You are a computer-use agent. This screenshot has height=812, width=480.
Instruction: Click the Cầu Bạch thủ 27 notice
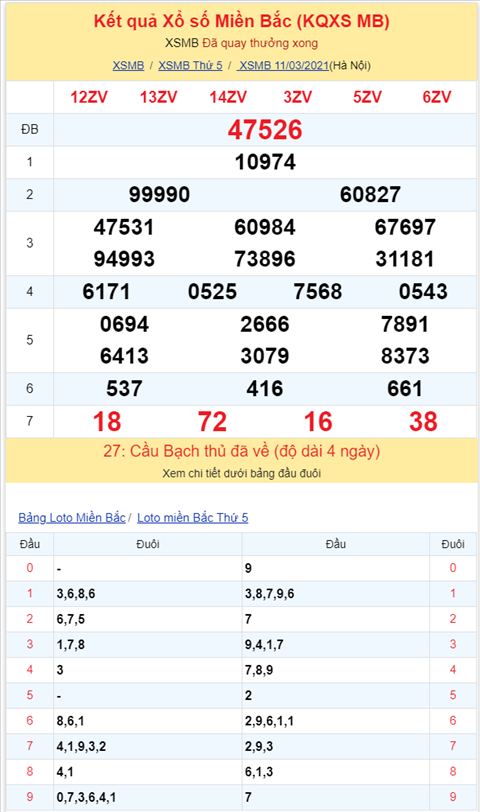(x=241, y=451)
